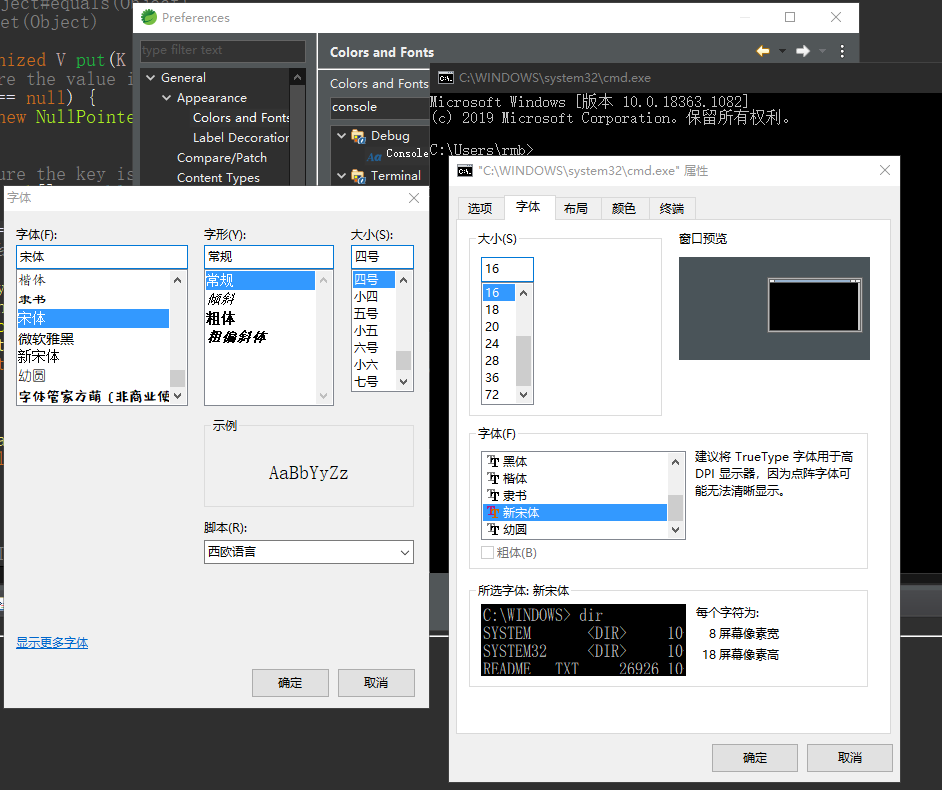Click the 'console' filter field in Colors and Fonts

(x=379, y=107)
